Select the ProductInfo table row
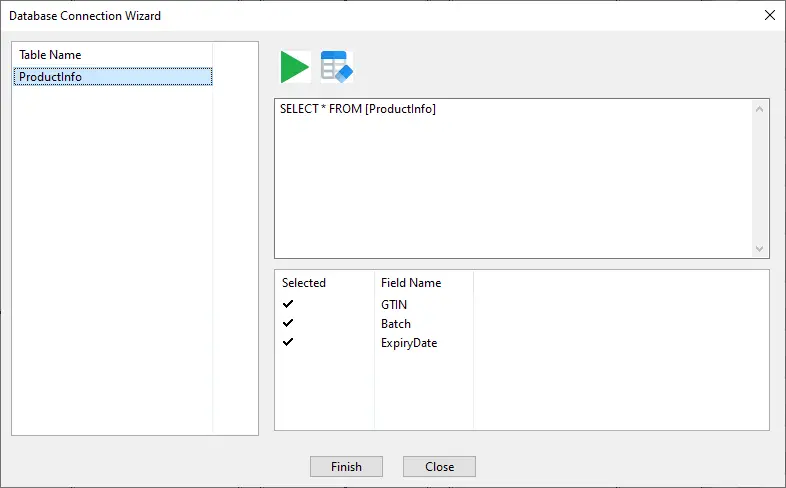The height and width of the screenshot is (488, 786). pyautogui.click(x=113, y=77)
